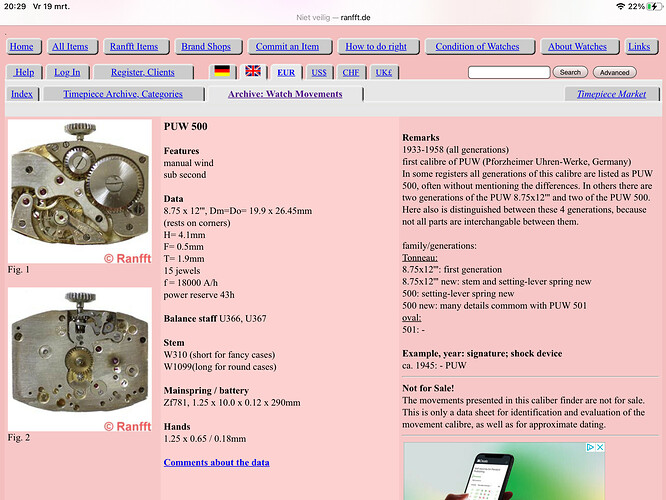Tap the ranfft.de address bar
The image size is (666, 500).
[x=333, y=17]
